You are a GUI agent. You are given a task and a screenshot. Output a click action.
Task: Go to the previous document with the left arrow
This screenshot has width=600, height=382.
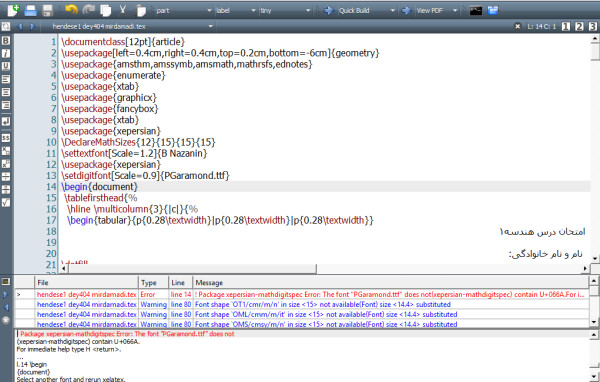pyautogui.click(x=20, y=26)
